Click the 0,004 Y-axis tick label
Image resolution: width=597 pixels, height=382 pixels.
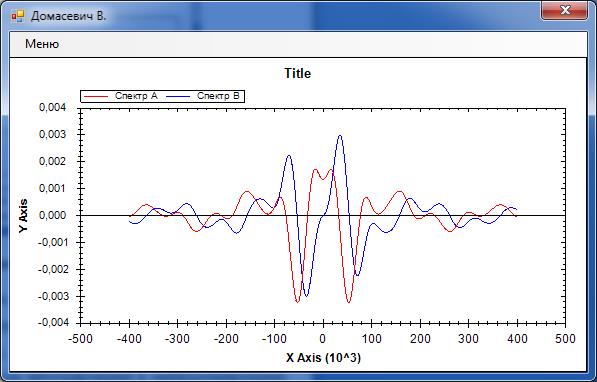tap(53, 107)
